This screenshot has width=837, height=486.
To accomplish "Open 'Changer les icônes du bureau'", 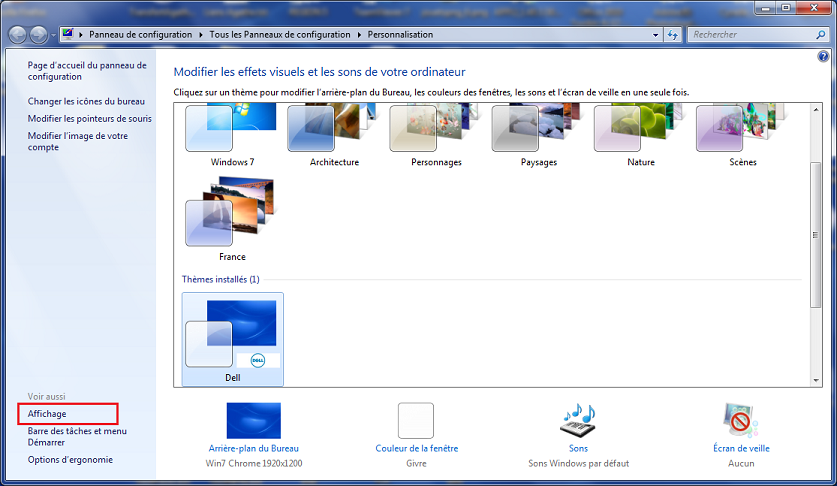I will coord(86,101).
